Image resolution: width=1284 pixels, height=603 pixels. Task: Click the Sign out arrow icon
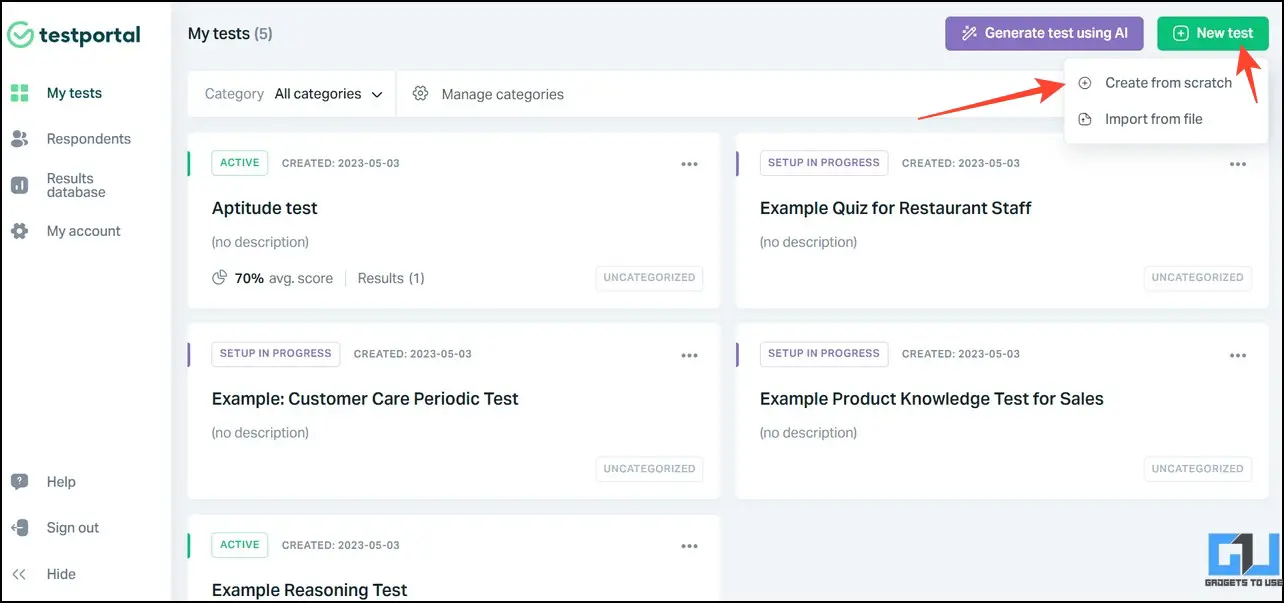(x=19, y=528)
